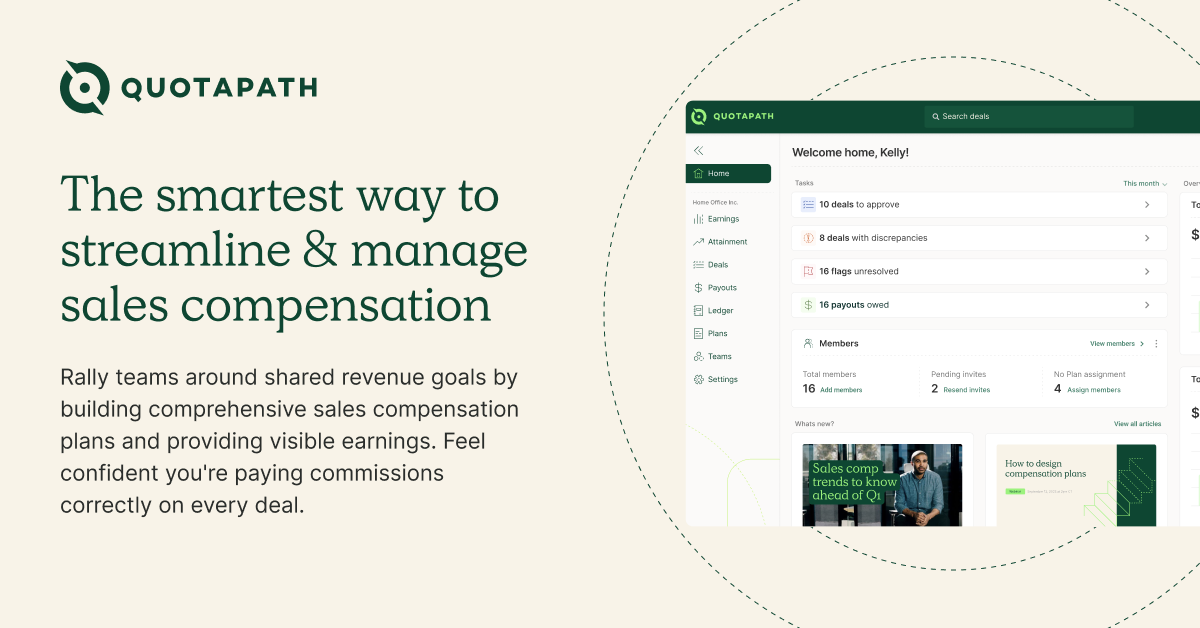The height and width of the screenshot is (628, 1200).
Task: Click the Add members link
Action: click(841, 390)
